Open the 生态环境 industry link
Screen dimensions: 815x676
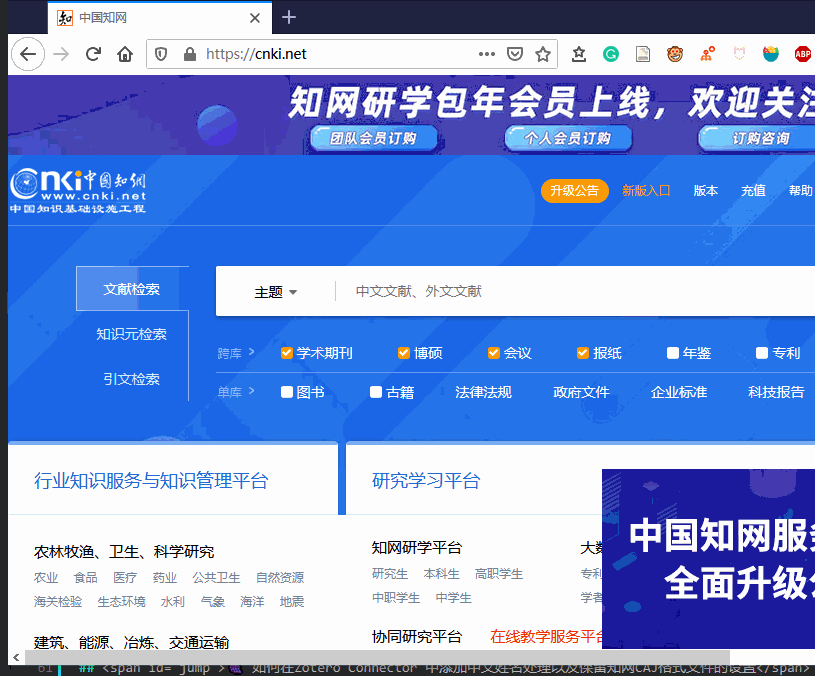click(x=122, y=602)
